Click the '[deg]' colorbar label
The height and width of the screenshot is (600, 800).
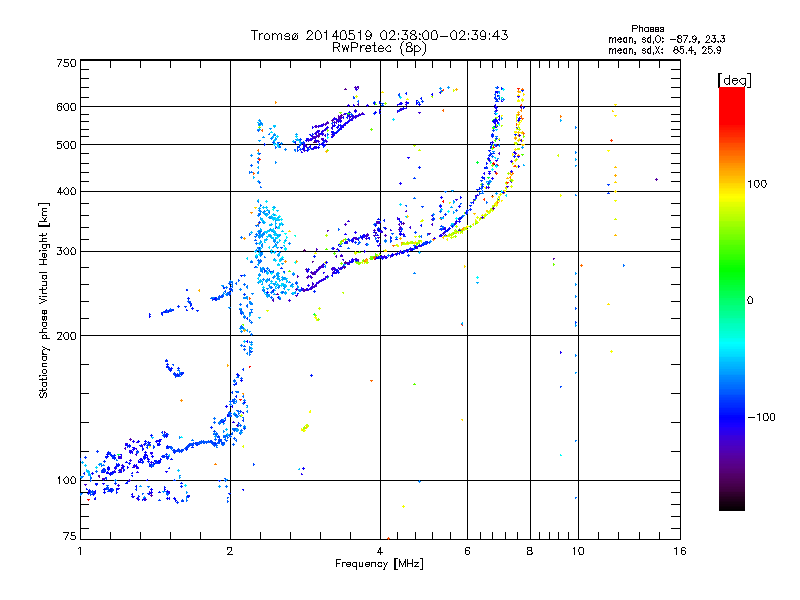click(734, 80)
